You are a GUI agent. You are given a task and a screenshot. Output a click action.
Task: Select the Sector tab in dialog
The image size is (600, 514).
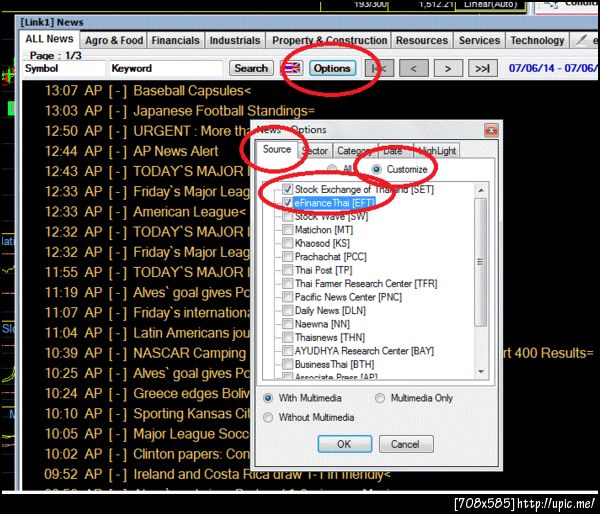pos(315,151)
